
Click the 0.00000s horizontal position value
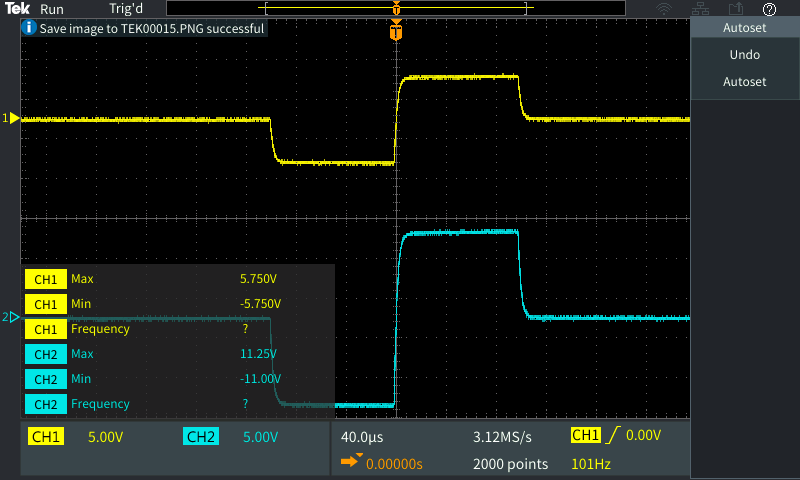[x=394, y=464]
